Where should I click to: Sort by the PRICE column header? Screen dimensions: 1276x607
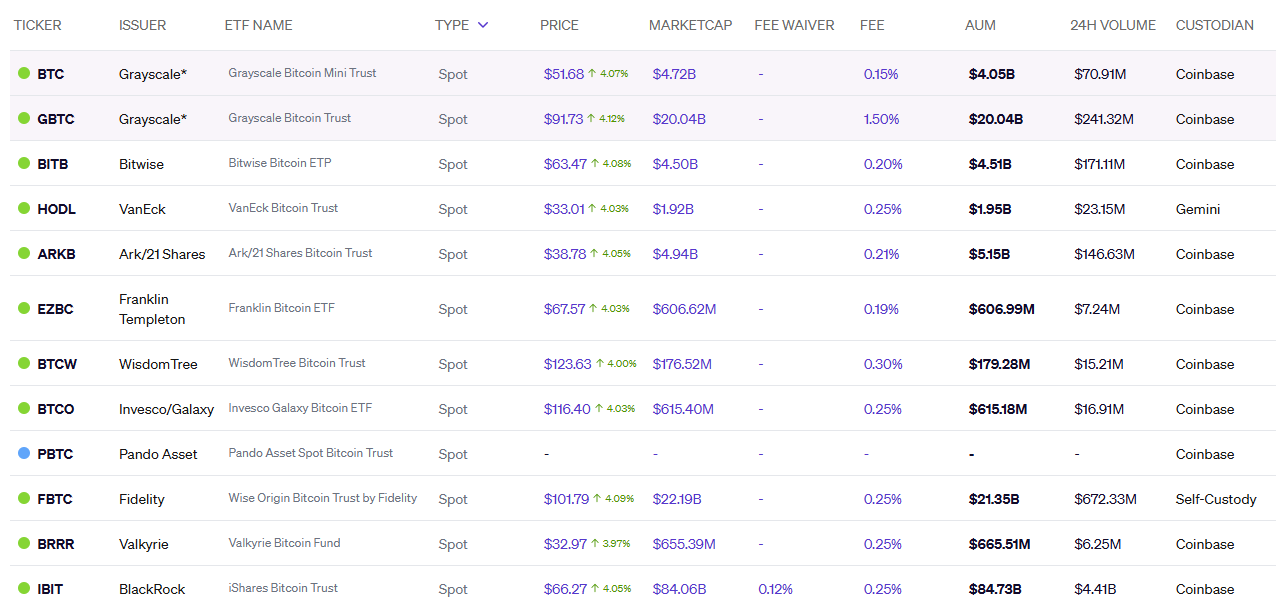[x=559, y=25]
